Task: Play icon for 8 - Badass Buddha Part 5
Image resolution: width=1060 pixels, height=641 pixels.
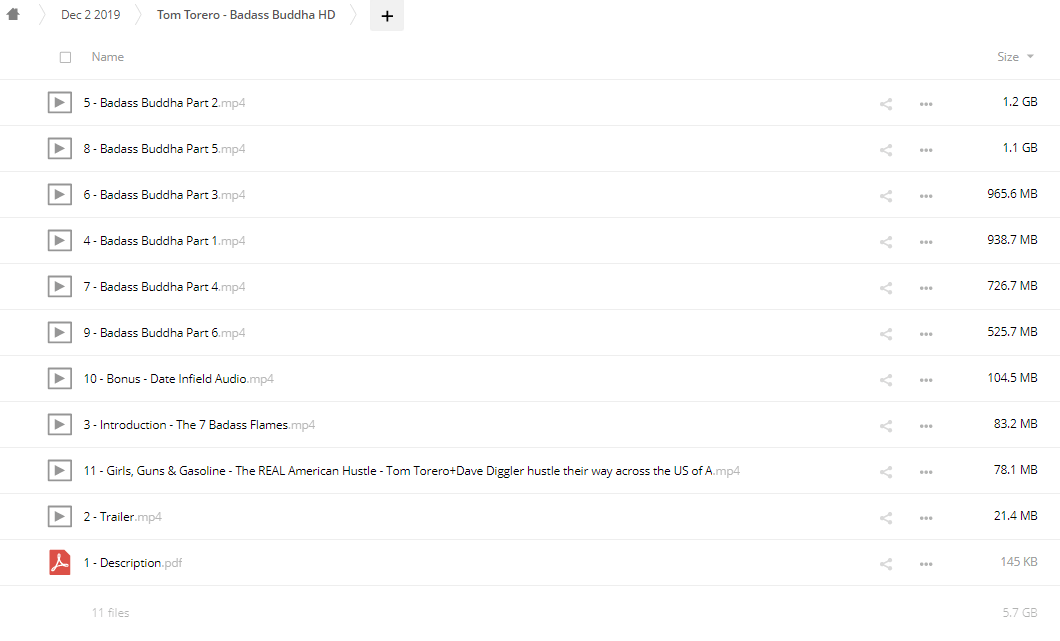Action: coord(59,149)
